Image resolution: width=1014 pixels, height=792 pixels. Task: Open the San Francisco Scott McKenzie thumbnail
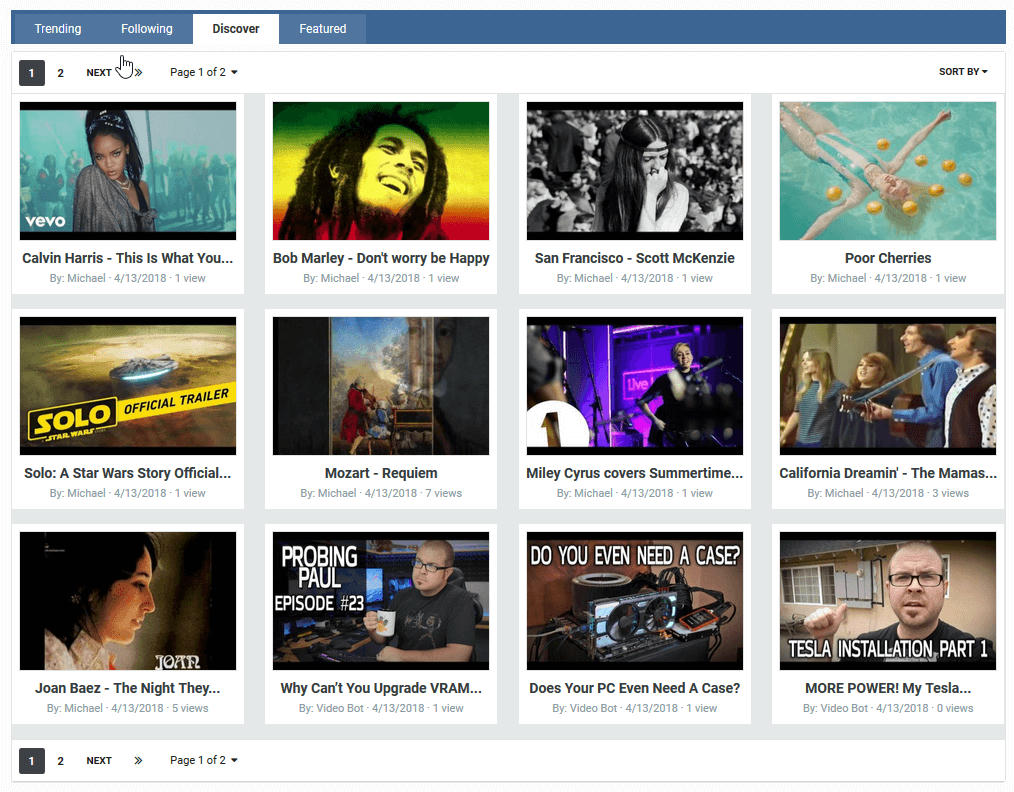[634, 171]
